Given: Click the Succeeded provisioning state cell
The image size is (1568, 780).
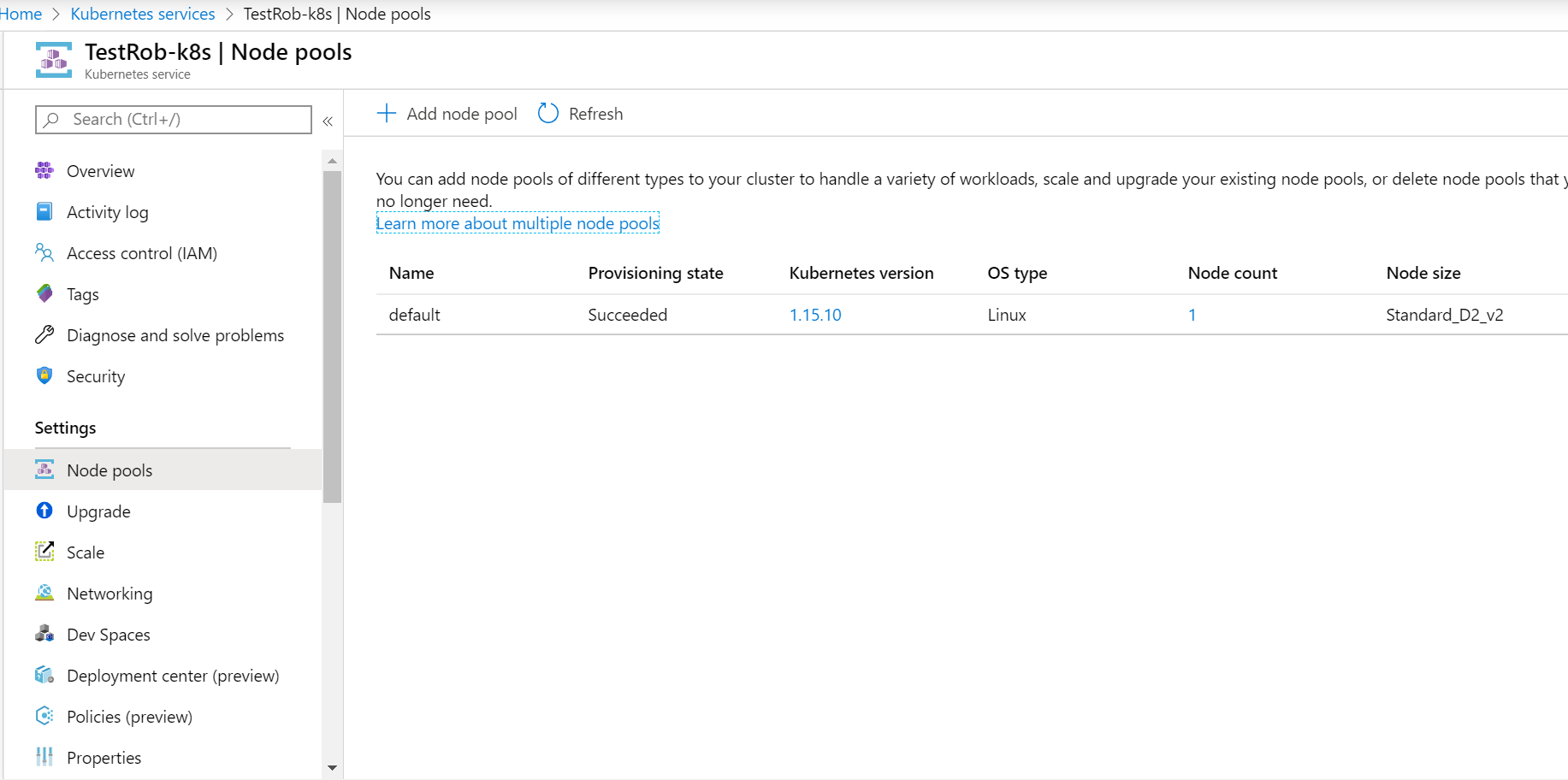Looking at the screenshot, I should (627, 315).
